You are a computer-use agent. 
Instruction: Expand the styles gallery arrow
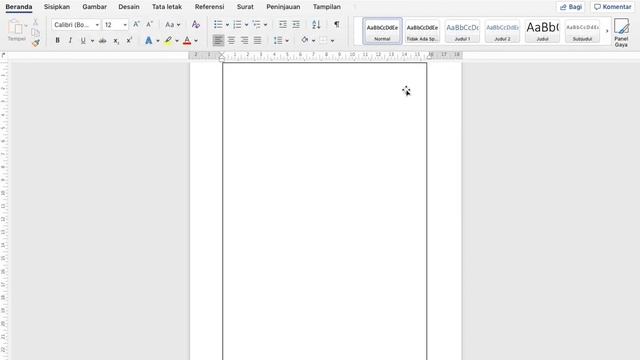click(607, 31)
